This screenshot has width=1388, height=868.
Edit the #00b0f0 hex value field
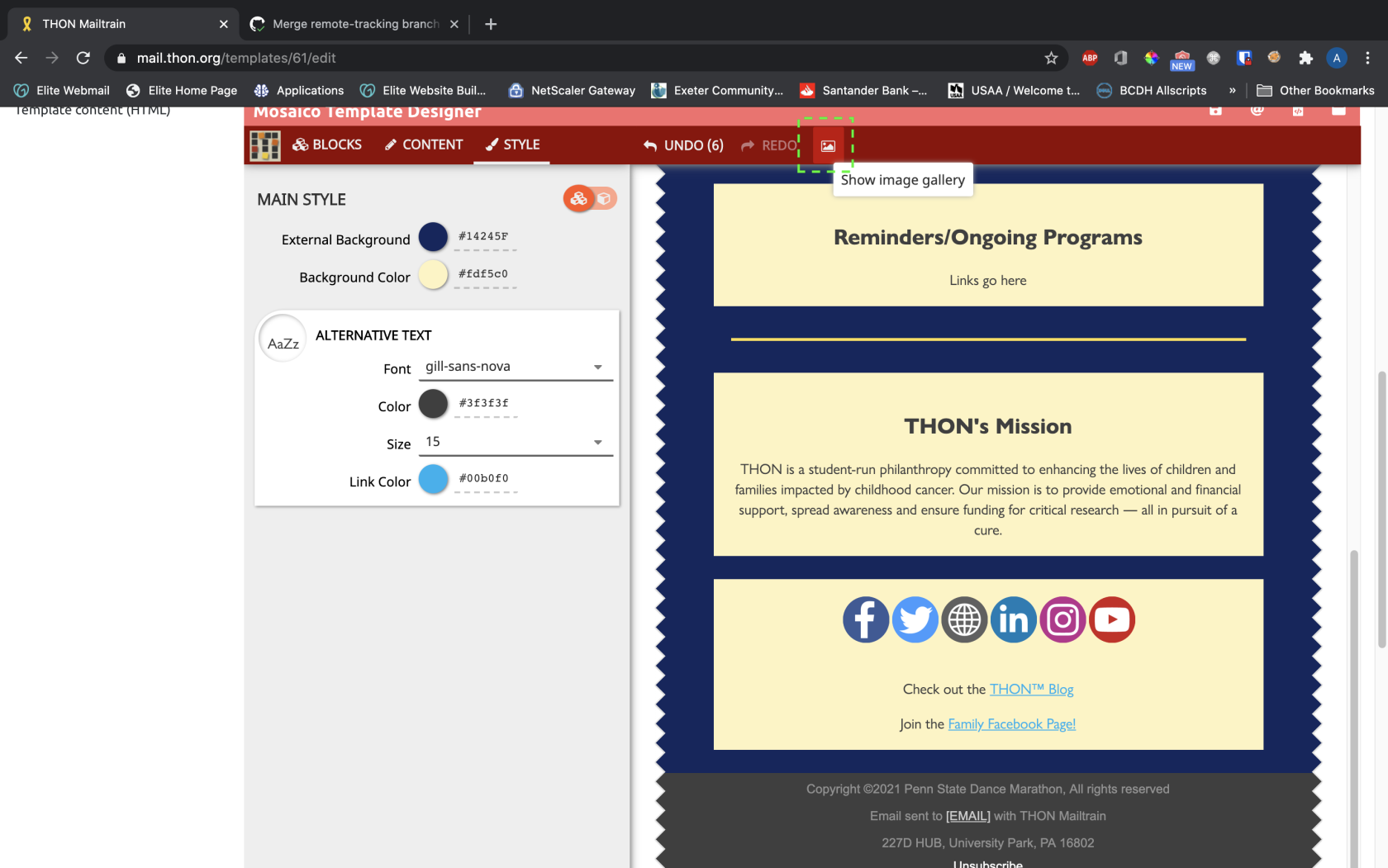(485, 479)
